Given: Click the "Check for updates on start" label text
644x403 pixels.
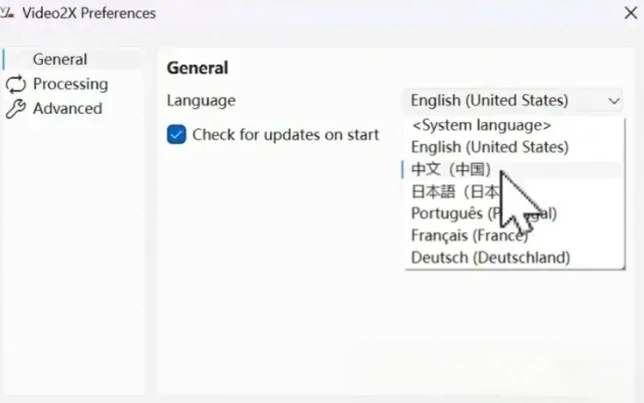Looking at the screenshot, I should click(x=285, y=134).
